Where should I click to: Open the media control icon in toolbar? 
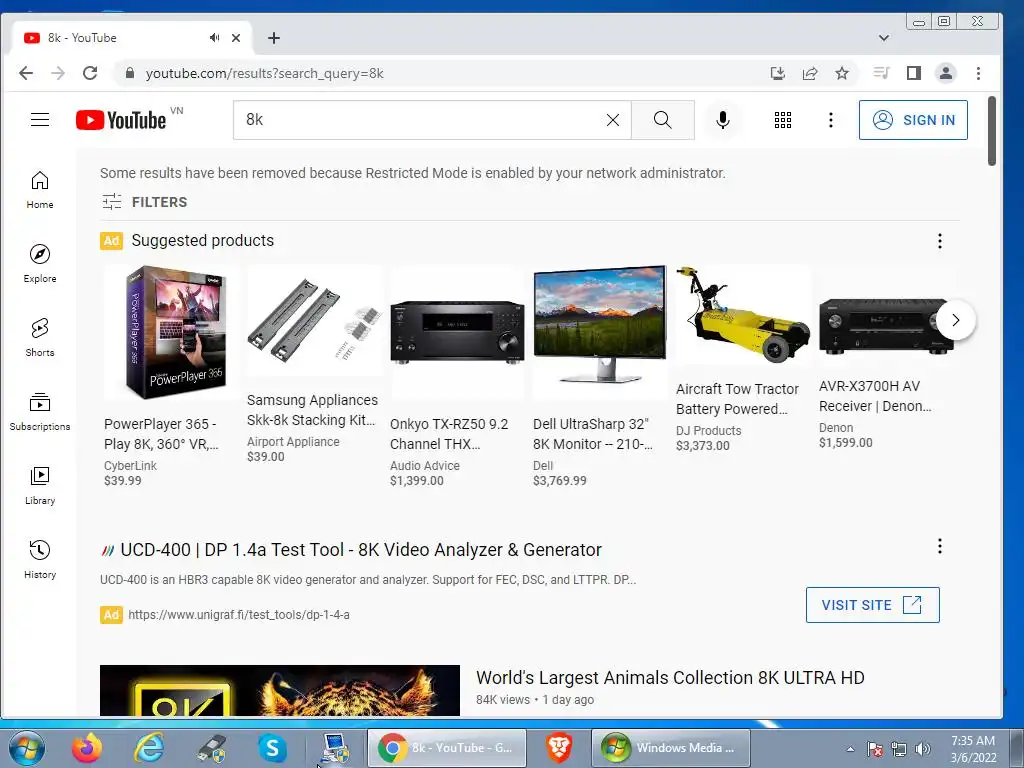click(882, 73)
